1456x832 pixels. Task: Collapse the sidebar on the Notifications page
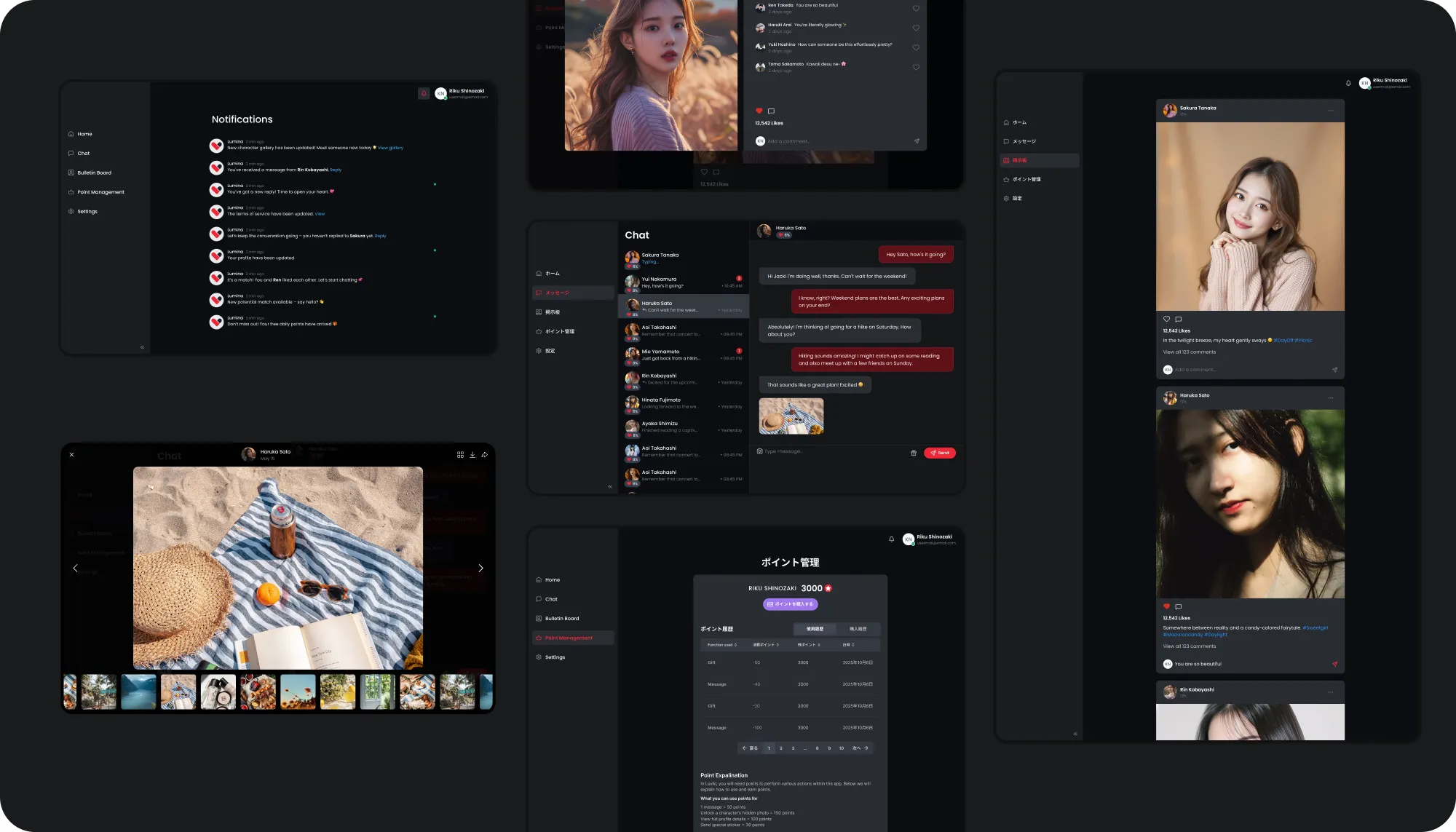pos(142,347)
